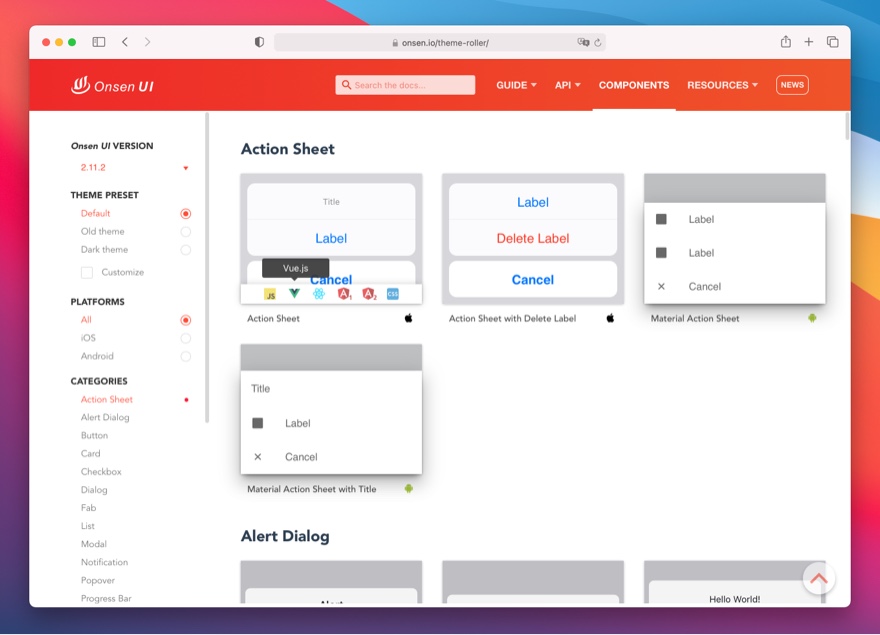
Task: Select the iOS platform radio button
Action: [x=186, y=338]
